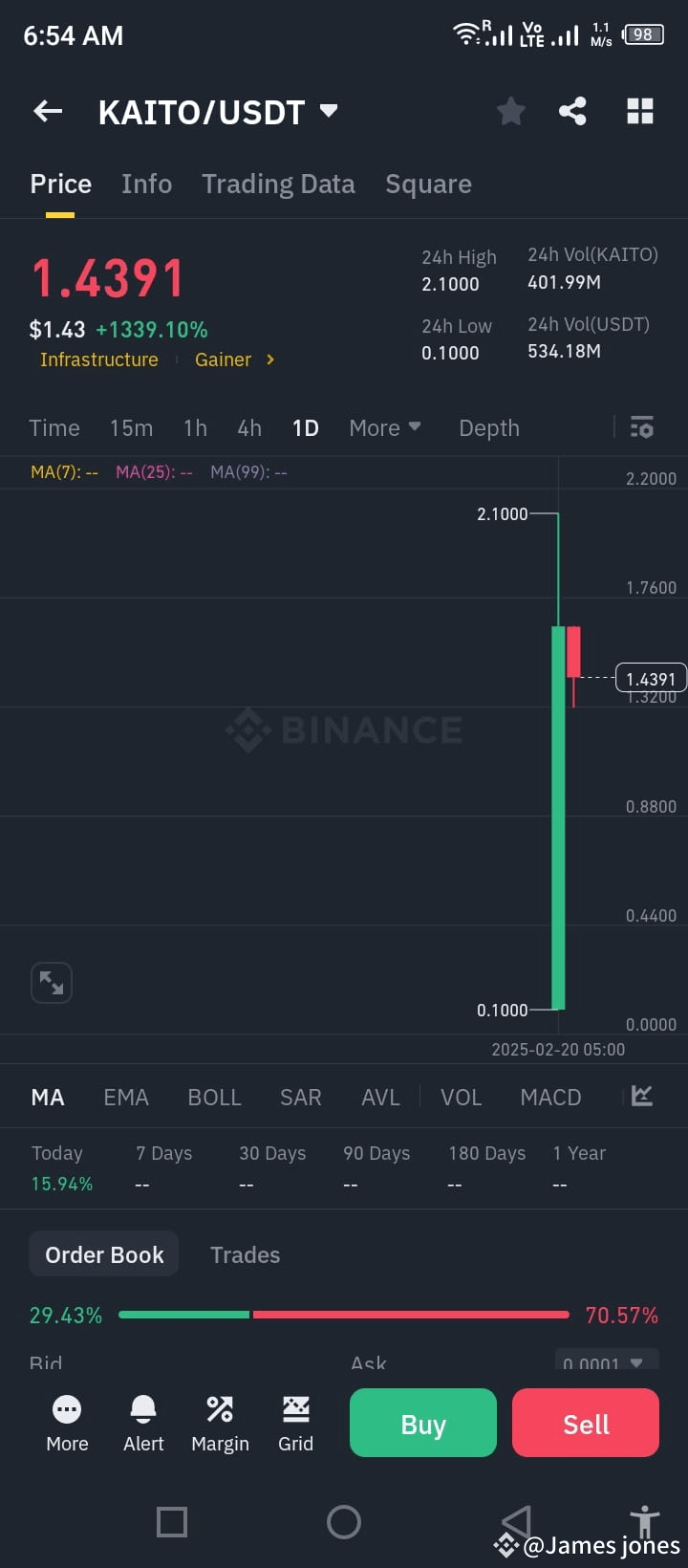Image resolution: width=688 pixels, height=1568 pixels.
Task: Open the 0.0001 precision dropdown
Action: pyautogui.click(x=606, y=1361)
